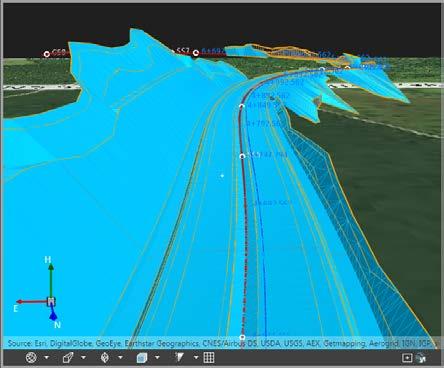444x368 pixels.
Task: Click the blue shaded cube display icon
Action: (142, 358)
